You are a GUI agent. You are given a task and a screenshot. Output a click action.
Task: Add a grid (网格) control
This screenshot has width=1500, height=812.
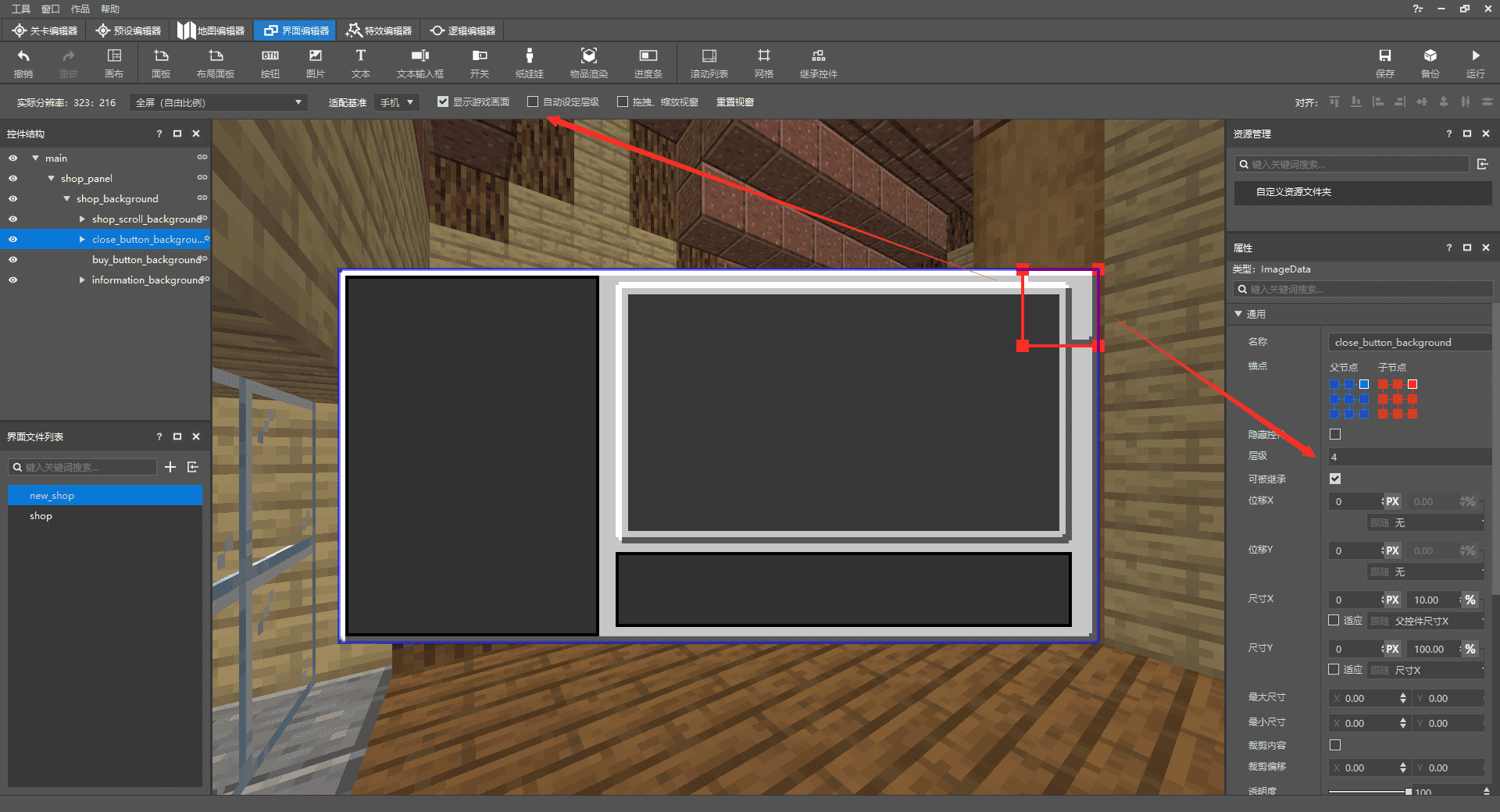(764, 63)
